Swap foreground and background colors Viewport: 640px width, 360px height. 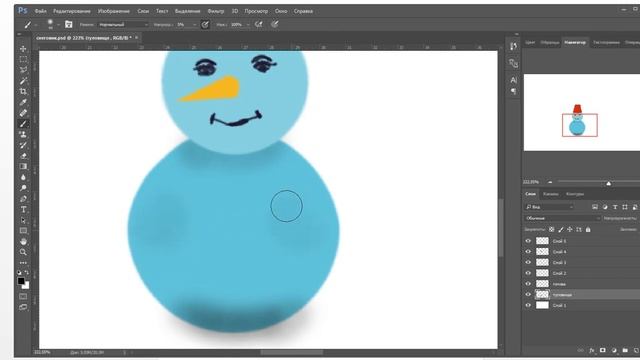(x=27, y=272)
